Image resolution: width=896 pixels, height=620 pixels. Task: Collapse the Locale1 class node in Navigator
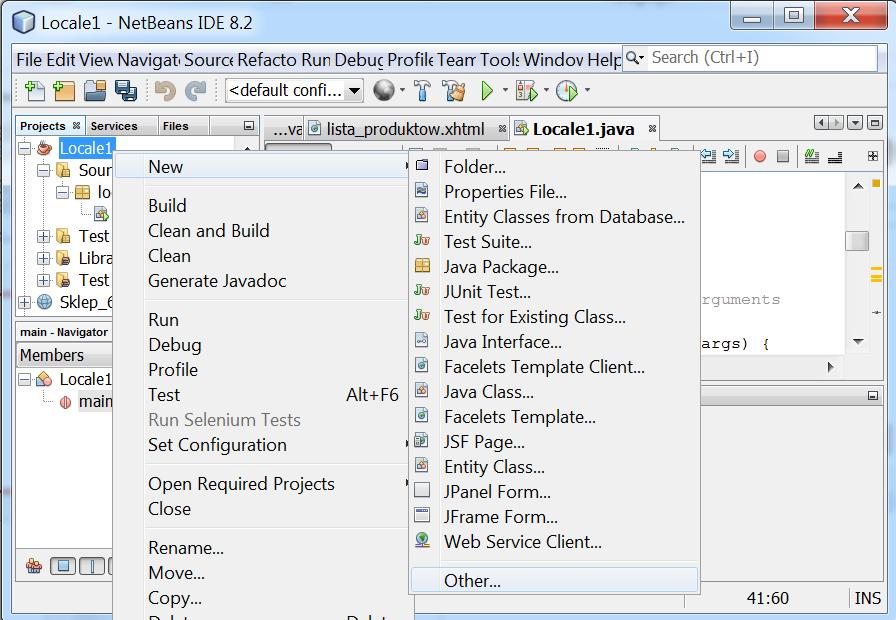tap(25, 379)
